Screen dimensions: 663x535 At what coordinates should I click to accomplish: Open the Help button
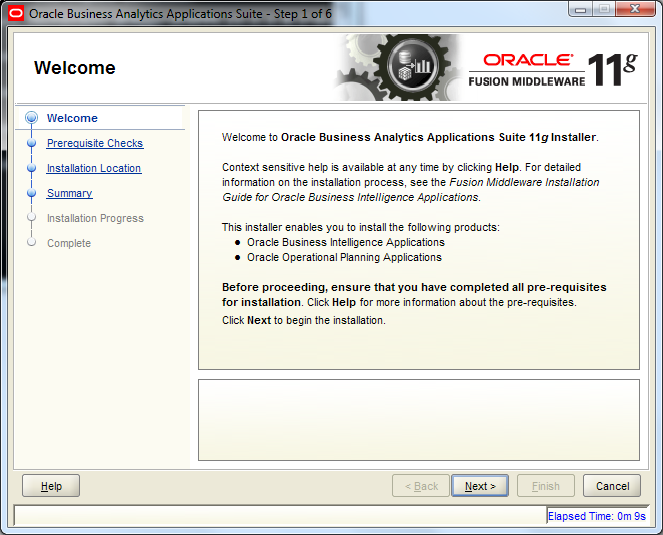click(x=51, y=486)
